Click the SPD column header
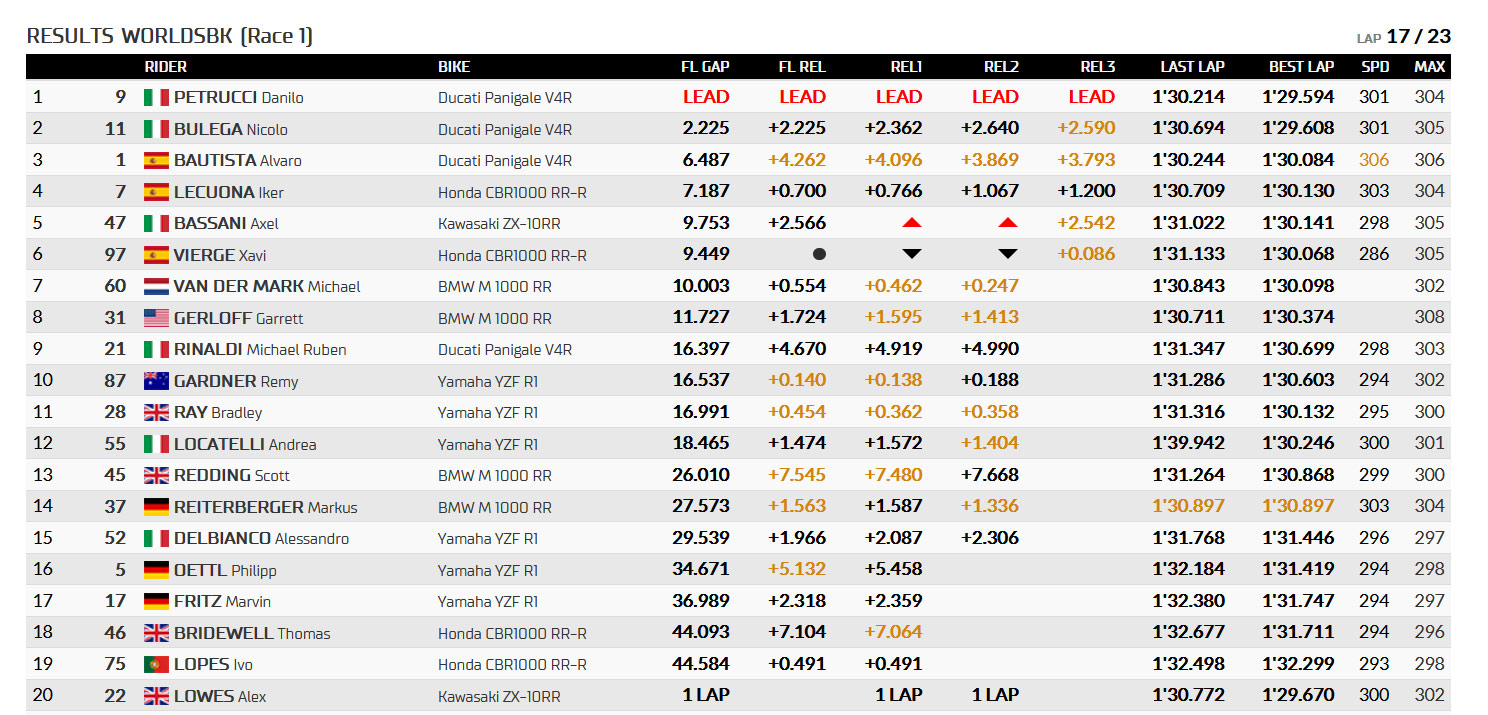The height and width of the screenshot is (715, 1488). (1375, 67)
